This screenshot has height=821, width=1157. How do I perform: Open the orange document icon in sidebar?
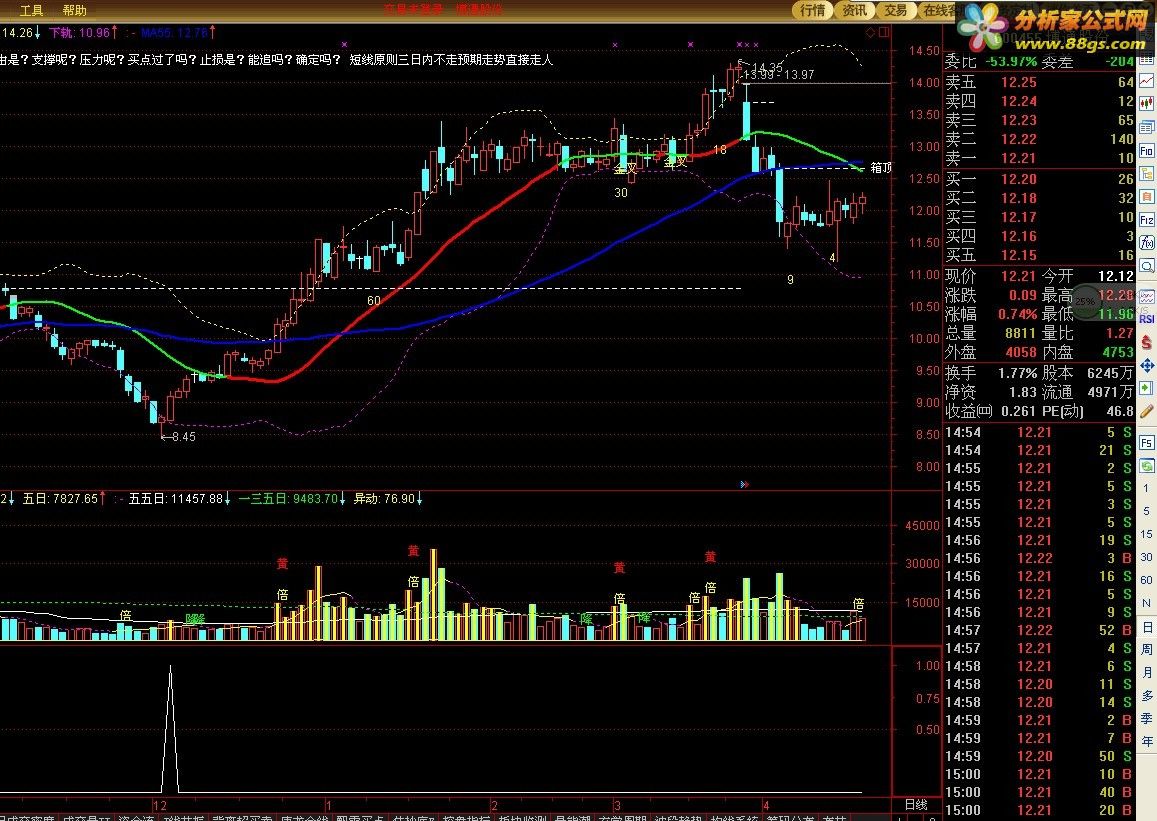click(x=1147, y=197)
